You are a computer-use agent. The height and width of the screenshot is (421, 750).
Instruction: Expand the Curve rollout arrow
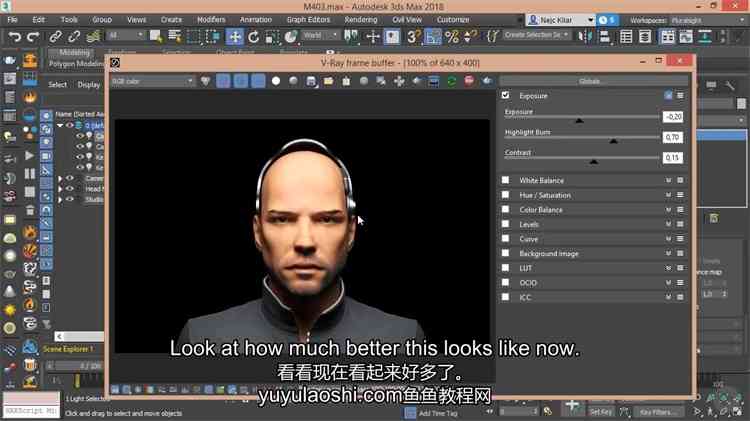(668, 239)
